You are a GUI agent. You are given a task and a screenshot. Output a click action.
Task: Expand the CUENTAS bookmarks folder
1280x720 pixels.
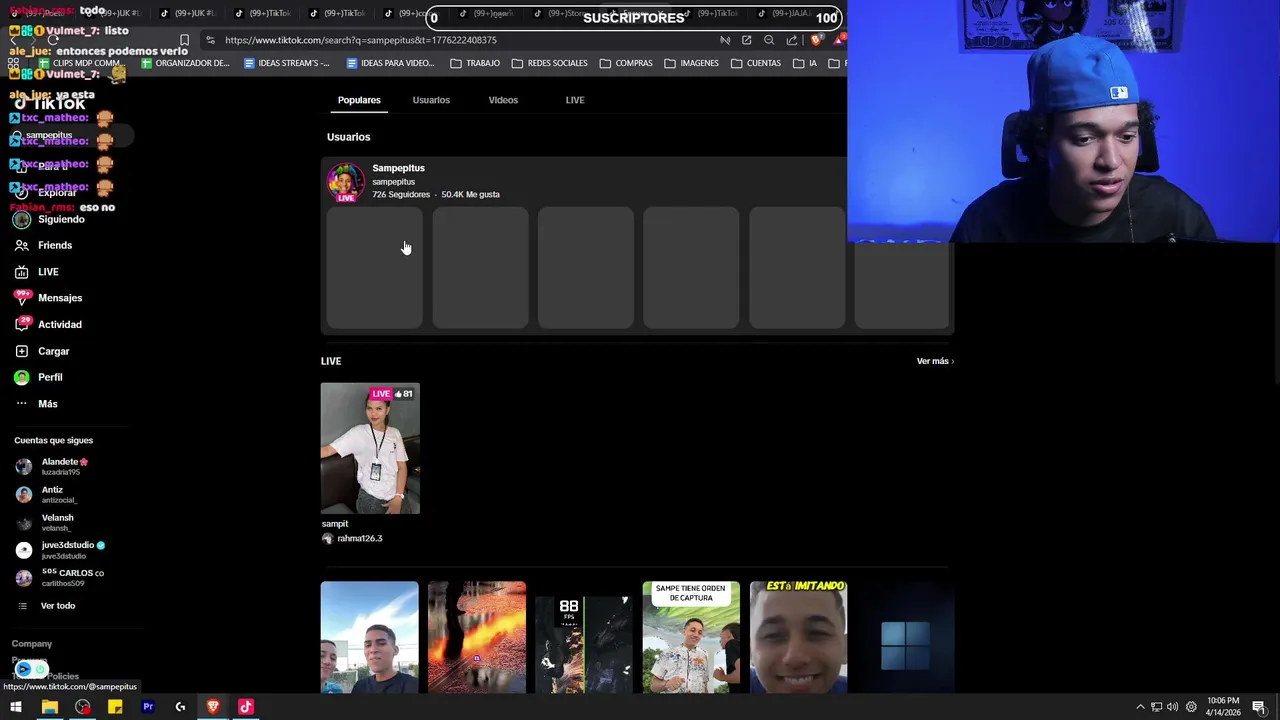pos(756,63)
